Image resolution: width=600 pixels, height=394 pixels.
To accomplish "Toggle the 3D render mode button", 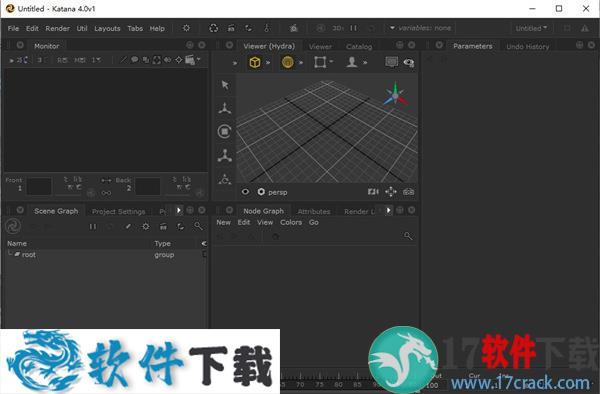I will [338, 28].
